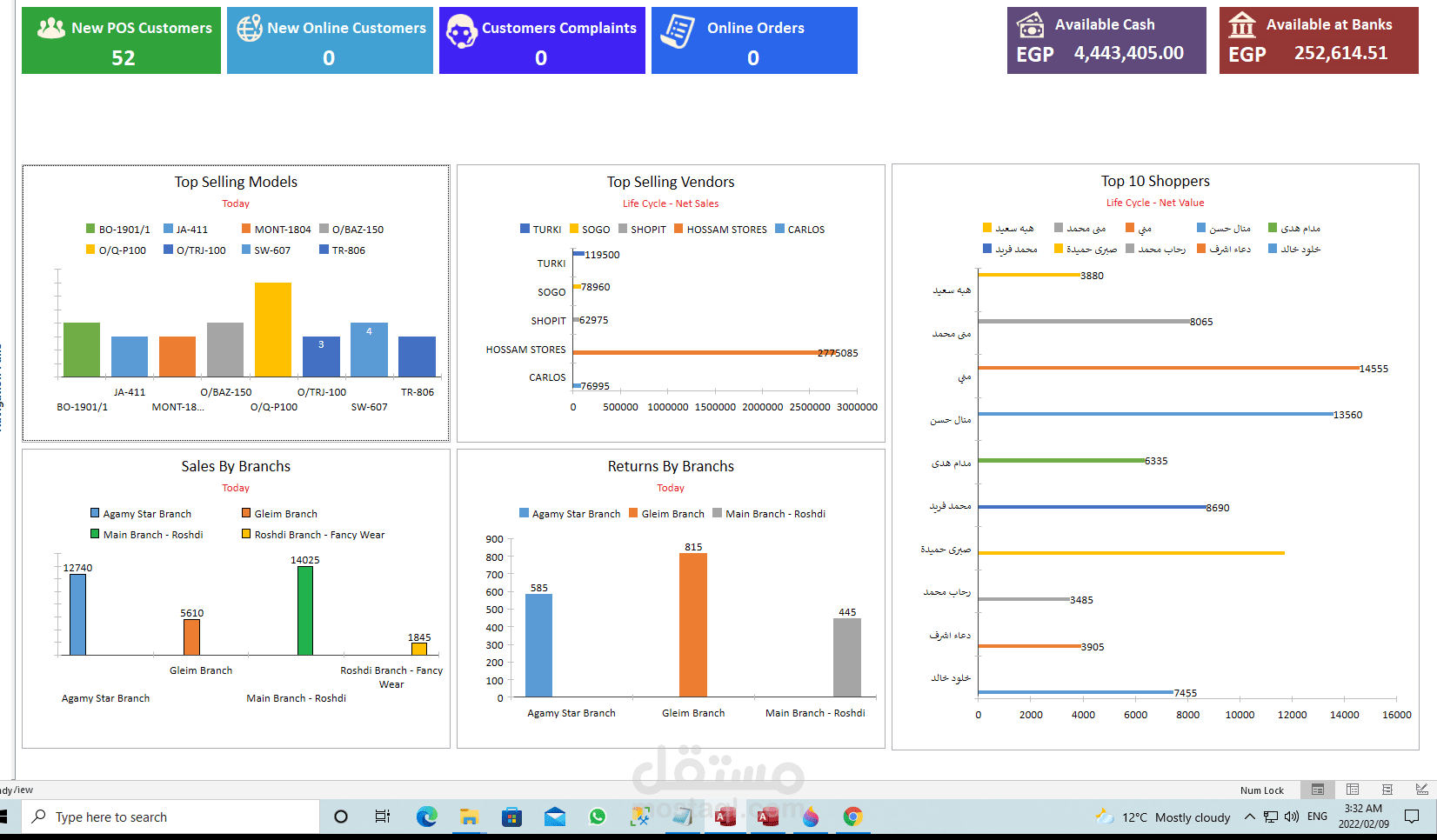1437x840 pixels.
Task: Open the Online Orders tile
Action: click(x=754, y=40)
